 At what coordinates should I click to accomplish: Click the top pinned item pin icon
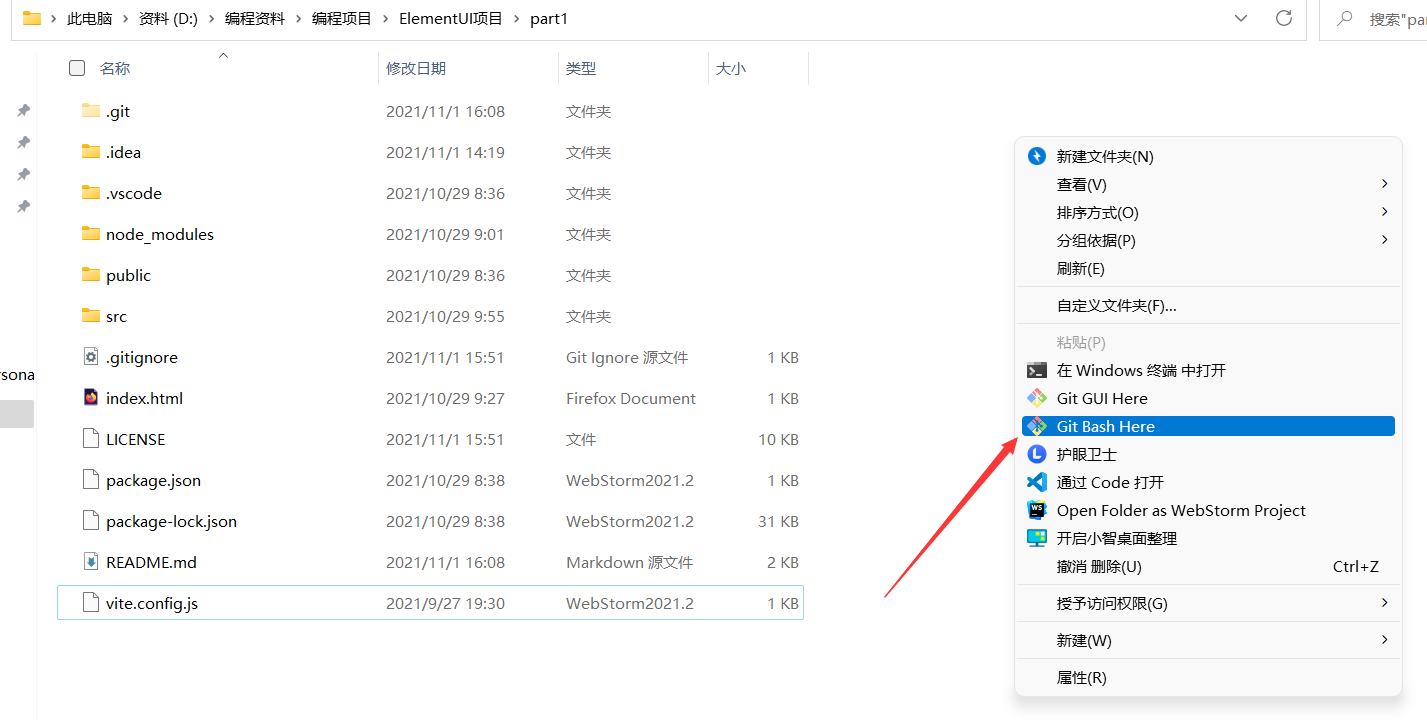click(x=24, y=110)
